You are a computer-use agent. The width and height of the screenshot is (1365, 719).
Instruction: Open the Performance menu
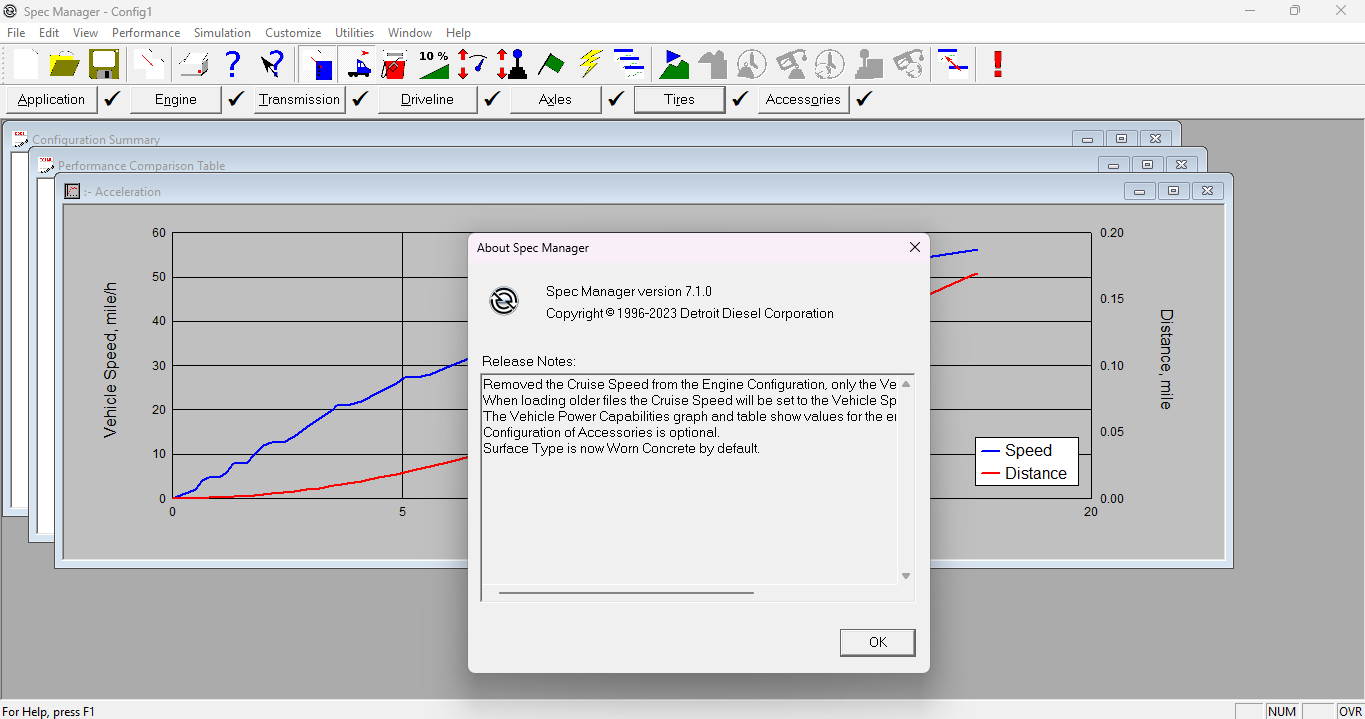pos(146,33)
